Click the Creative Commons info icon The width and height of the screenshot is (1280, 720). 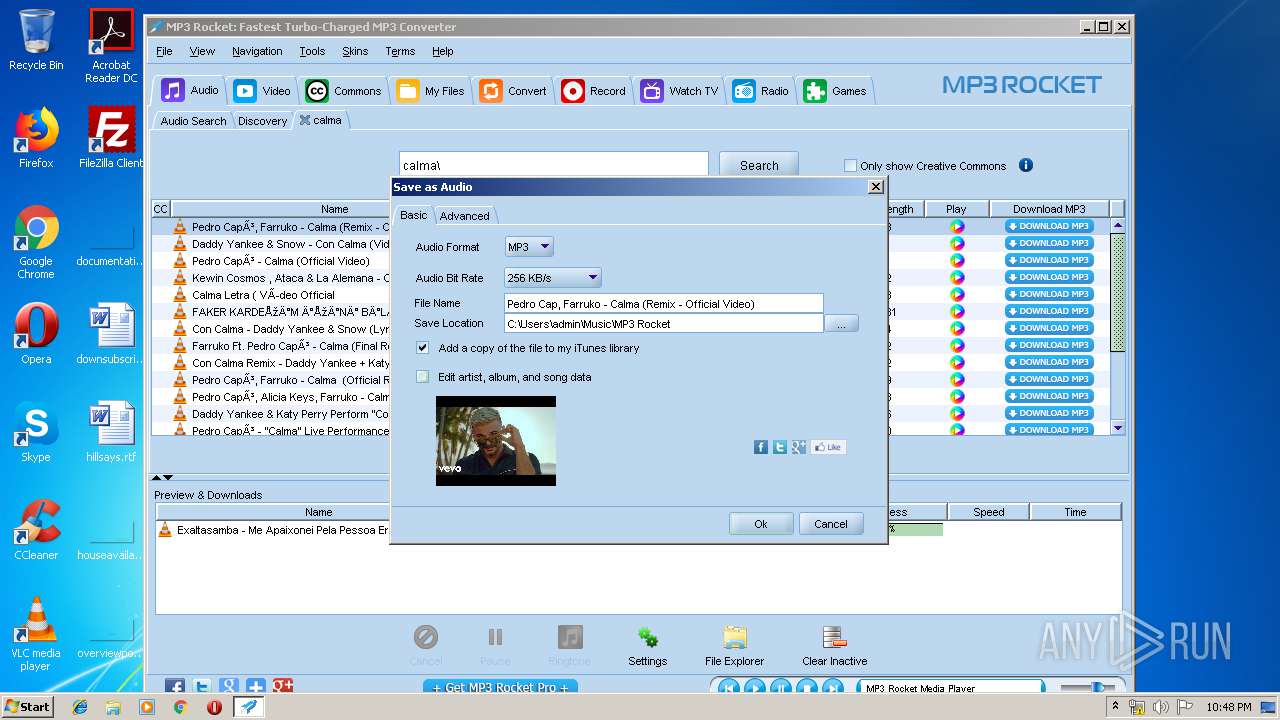click(x=1025, y=165)
